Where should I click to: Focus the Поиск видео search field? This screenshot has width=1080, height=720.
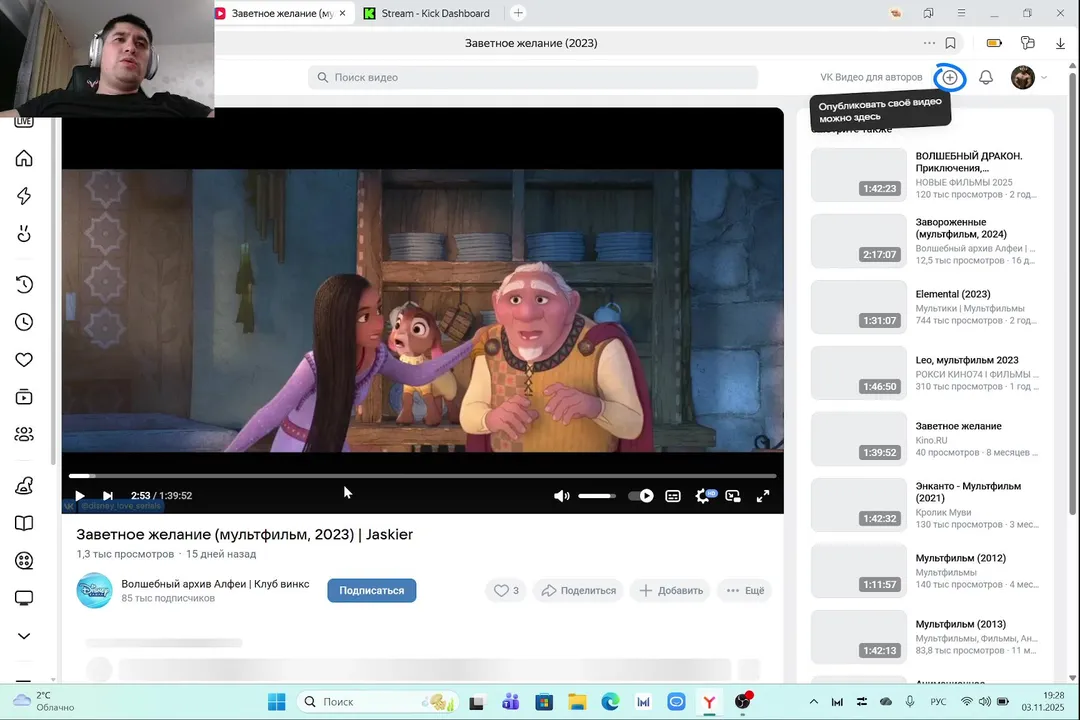point(532,77)
